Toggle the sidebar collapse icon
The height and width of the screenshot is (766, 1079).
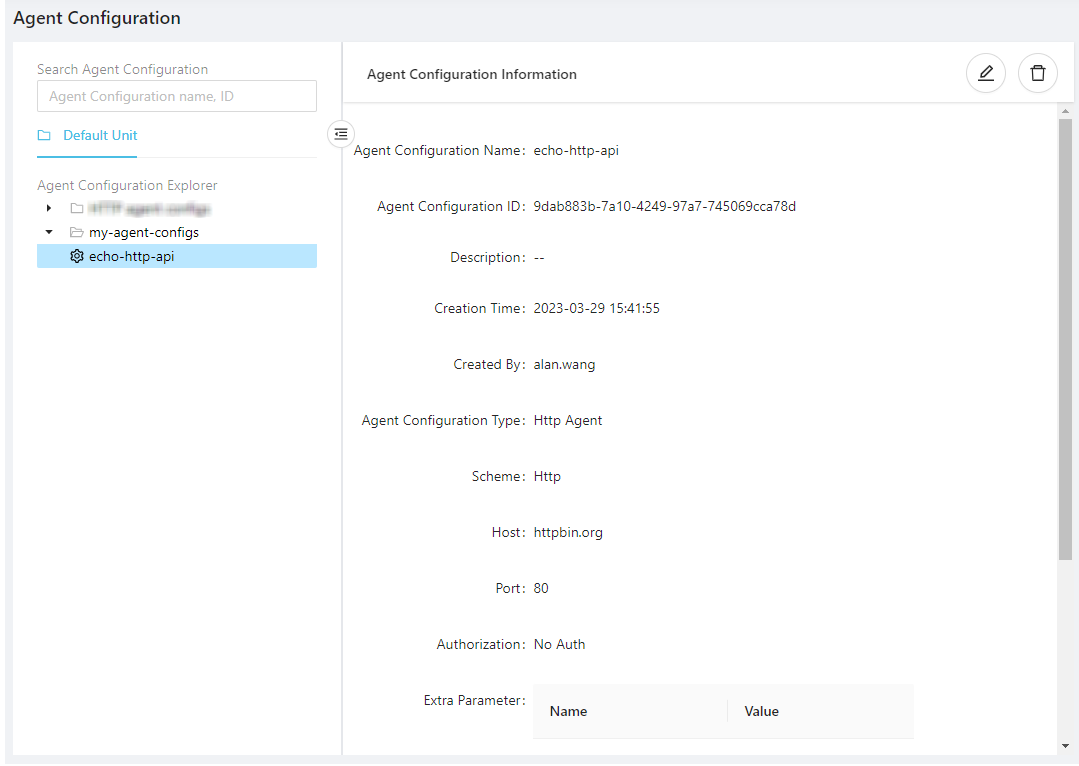pos(341,133)
